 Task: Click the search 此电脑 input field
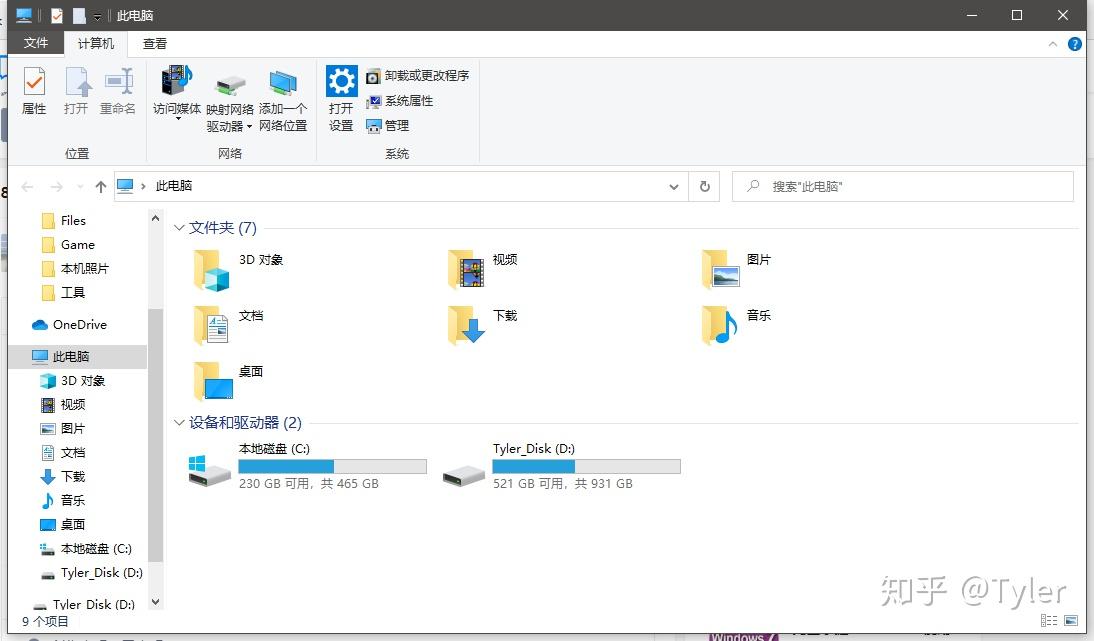[x=902, y=186]
